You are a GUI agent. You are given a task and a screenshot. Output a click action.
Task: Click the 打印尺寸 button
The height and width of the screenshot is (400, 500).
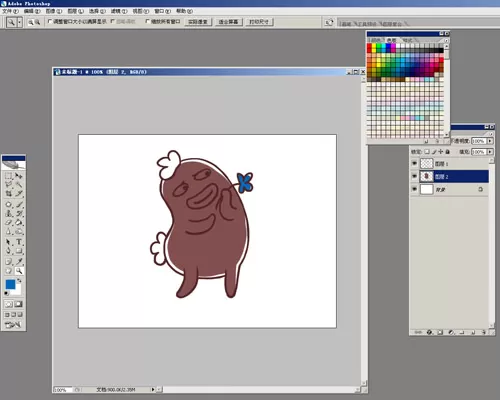click(x=259, y=22)
